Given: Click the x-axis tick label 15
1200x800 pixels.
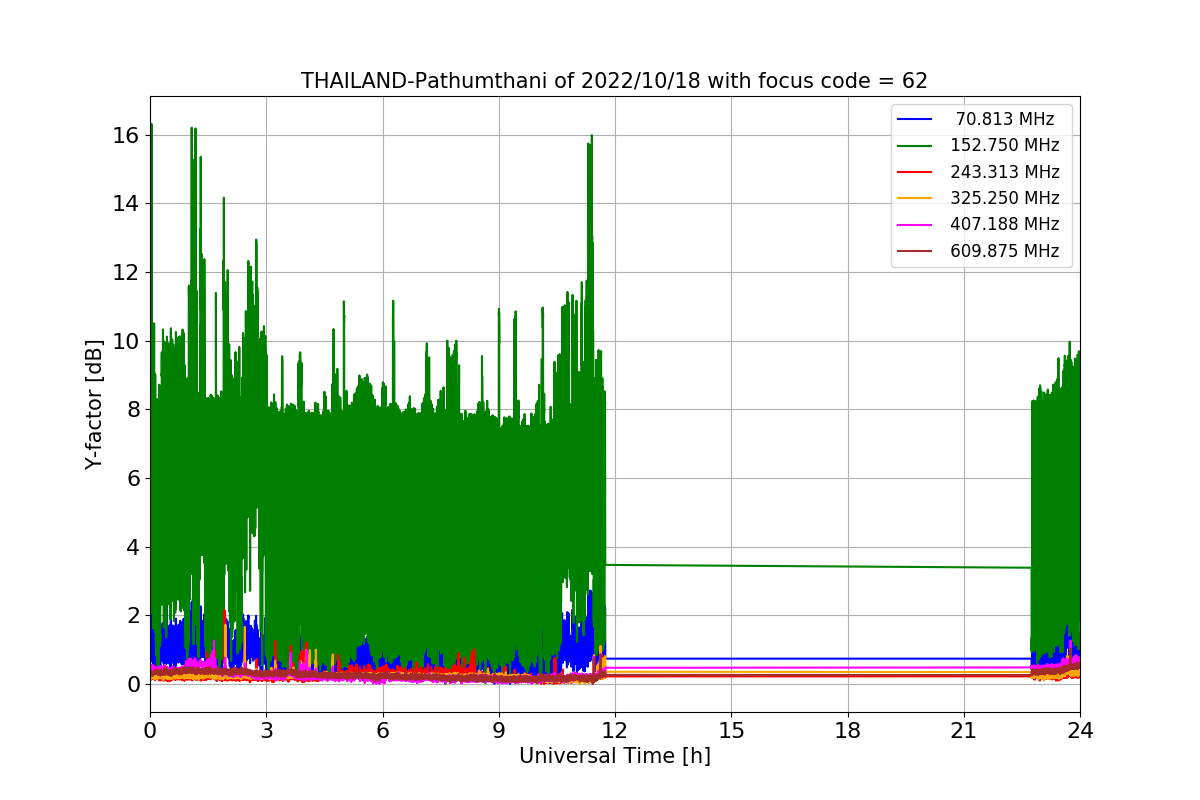Looking at the screenshot, I should (731, 730).
